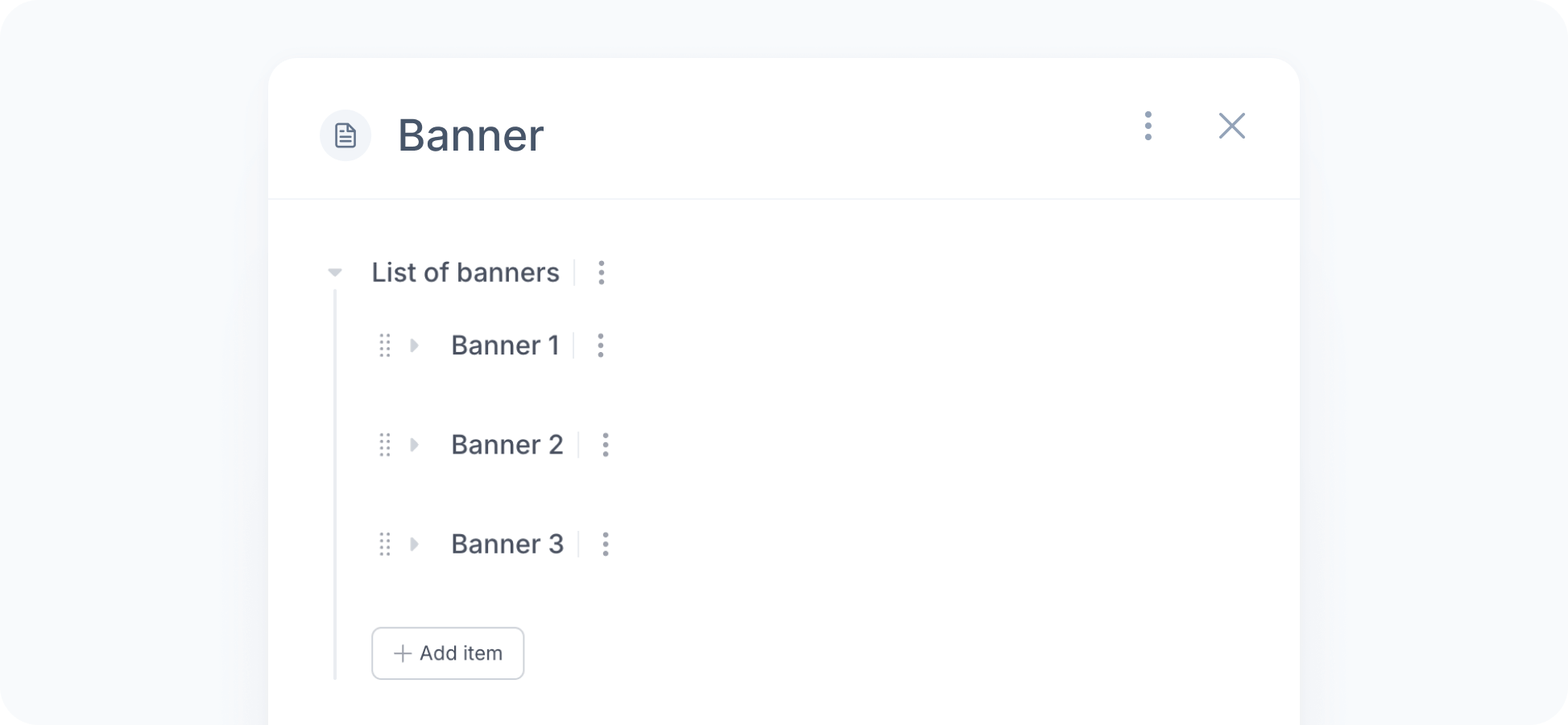This screenshot has height=725, width=1568.
Task: Click the Banner panel title text
Action: click(470, 135)
